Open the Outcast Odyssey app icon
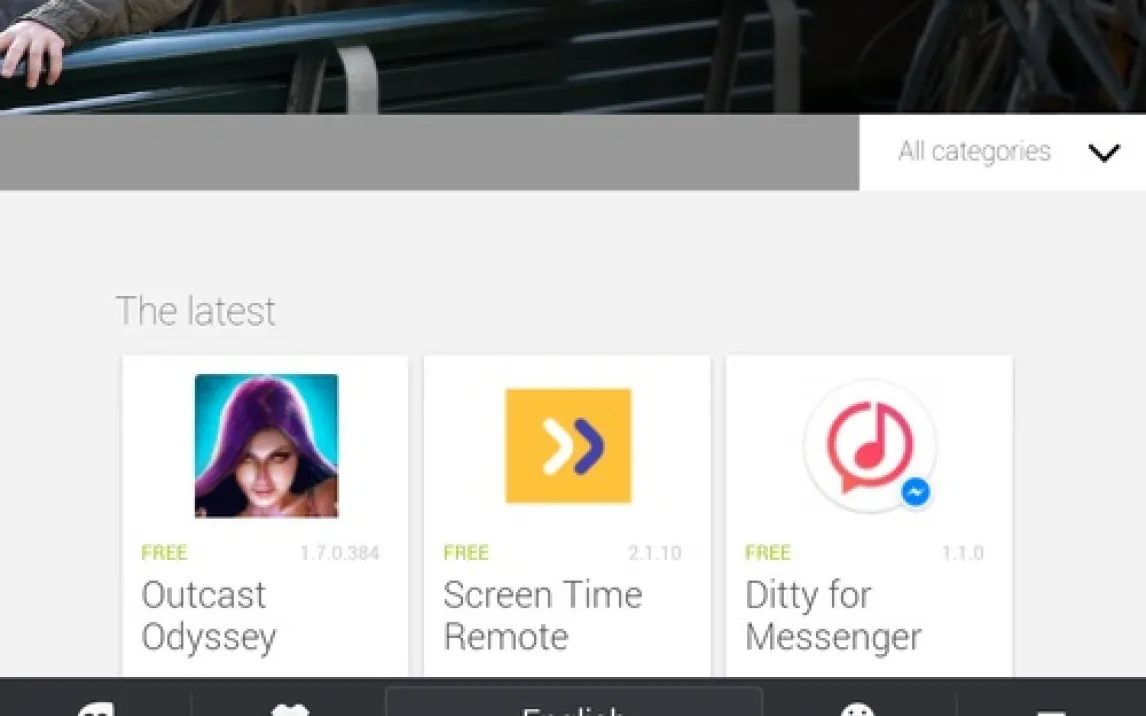 (x=266, y=446)
